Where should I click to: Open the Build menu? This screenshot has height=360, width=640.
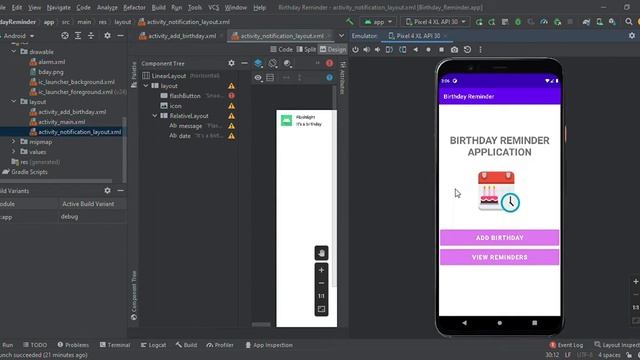coord(158,7)
